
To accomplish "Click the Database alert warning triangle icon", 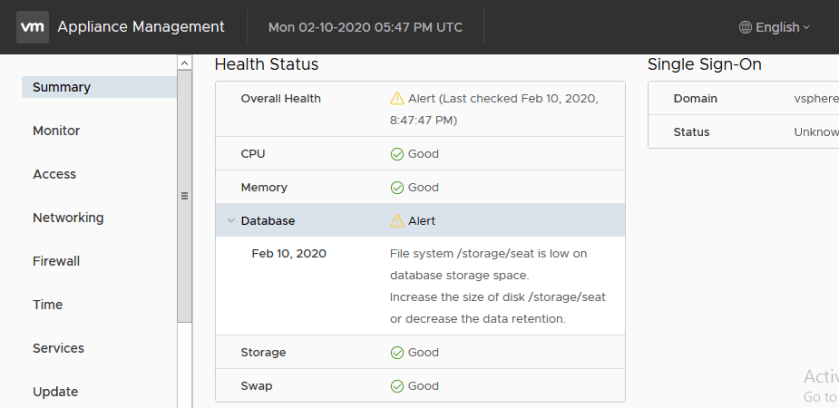I will 397,220.
